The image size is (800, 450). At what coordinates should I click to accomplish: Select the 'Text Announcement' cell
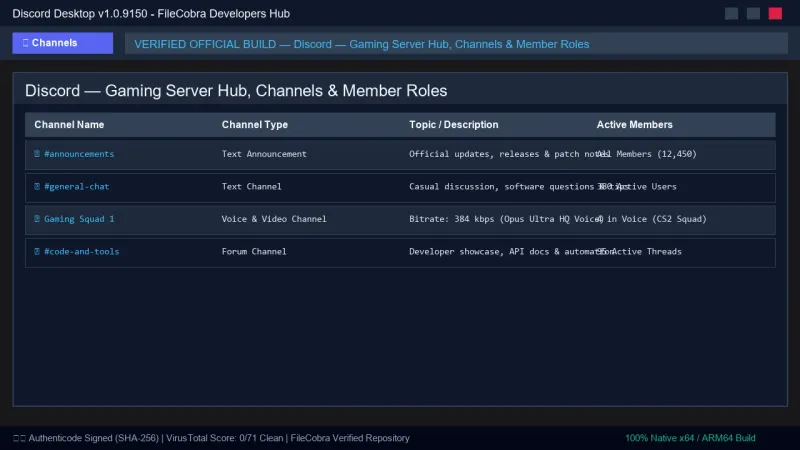pos(264,154)
